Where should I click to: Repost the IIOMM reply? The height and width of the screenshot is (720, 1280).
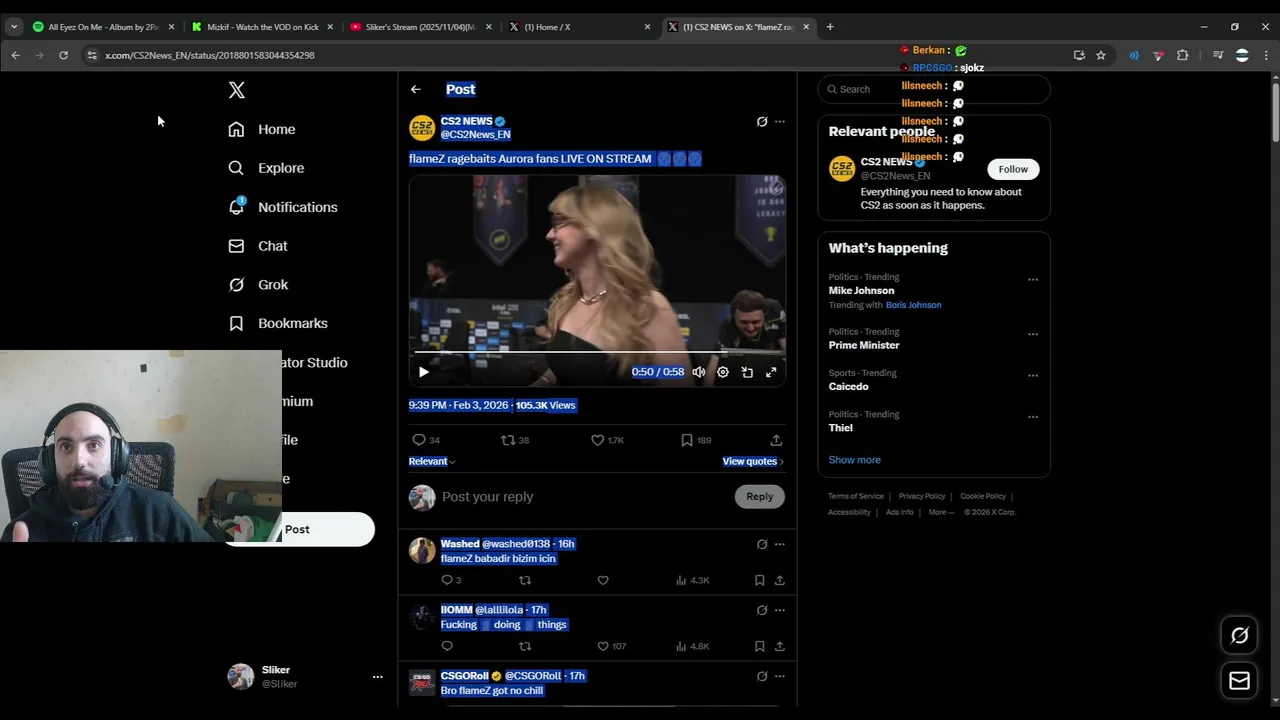click(525, 646)
